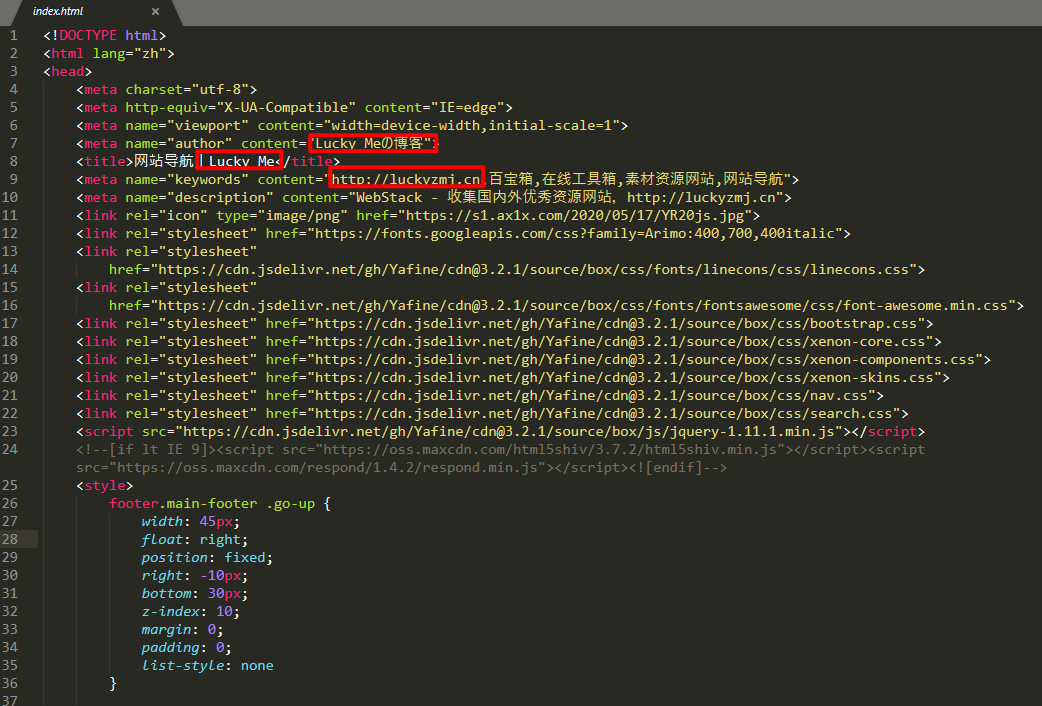Click the closing brace on line 36
The image size is (1042, 706).
point(113,682)
